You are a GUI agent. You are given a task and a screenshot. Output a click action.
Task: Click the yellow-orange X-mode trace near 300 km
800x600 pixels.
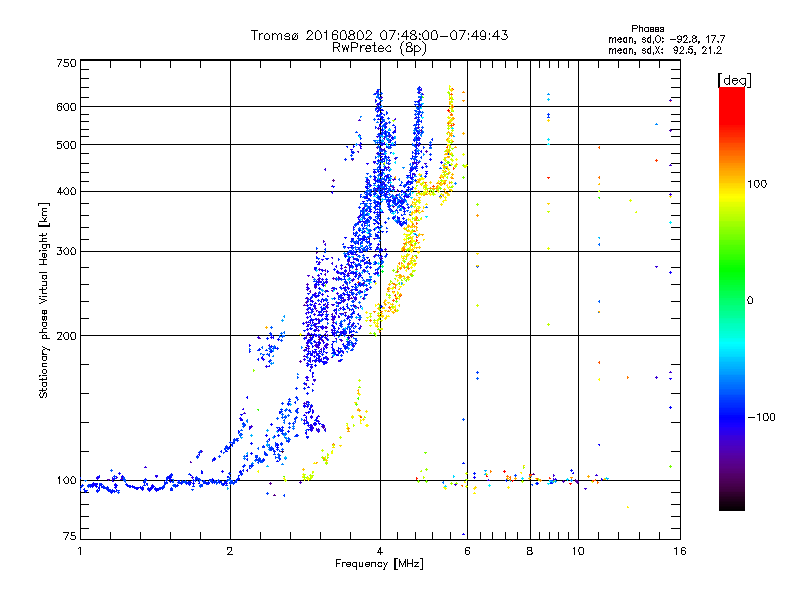(411, 250)
